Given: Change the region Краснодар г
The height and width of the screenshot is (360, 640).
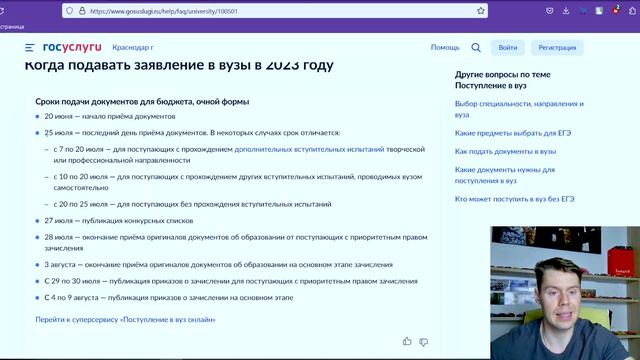Looking at the screenshot, I should [x=133, y=47].
